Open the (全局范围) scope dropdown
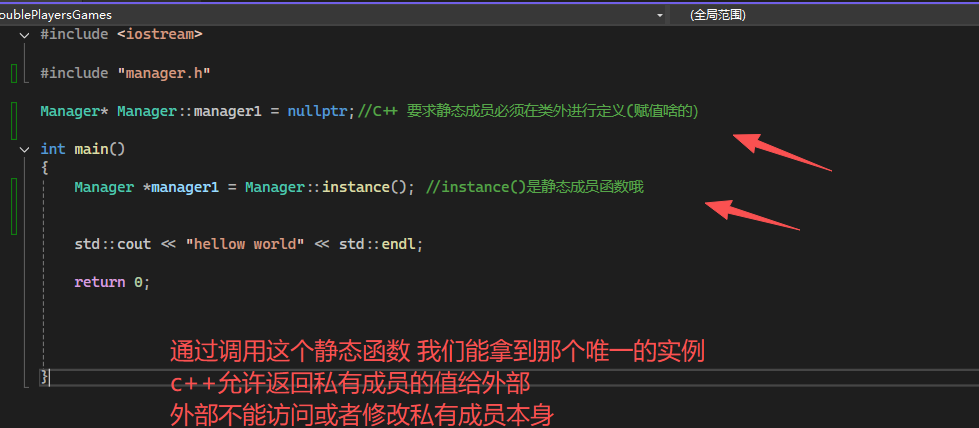Viewport: 979px width, 428px height. (820, 15)
